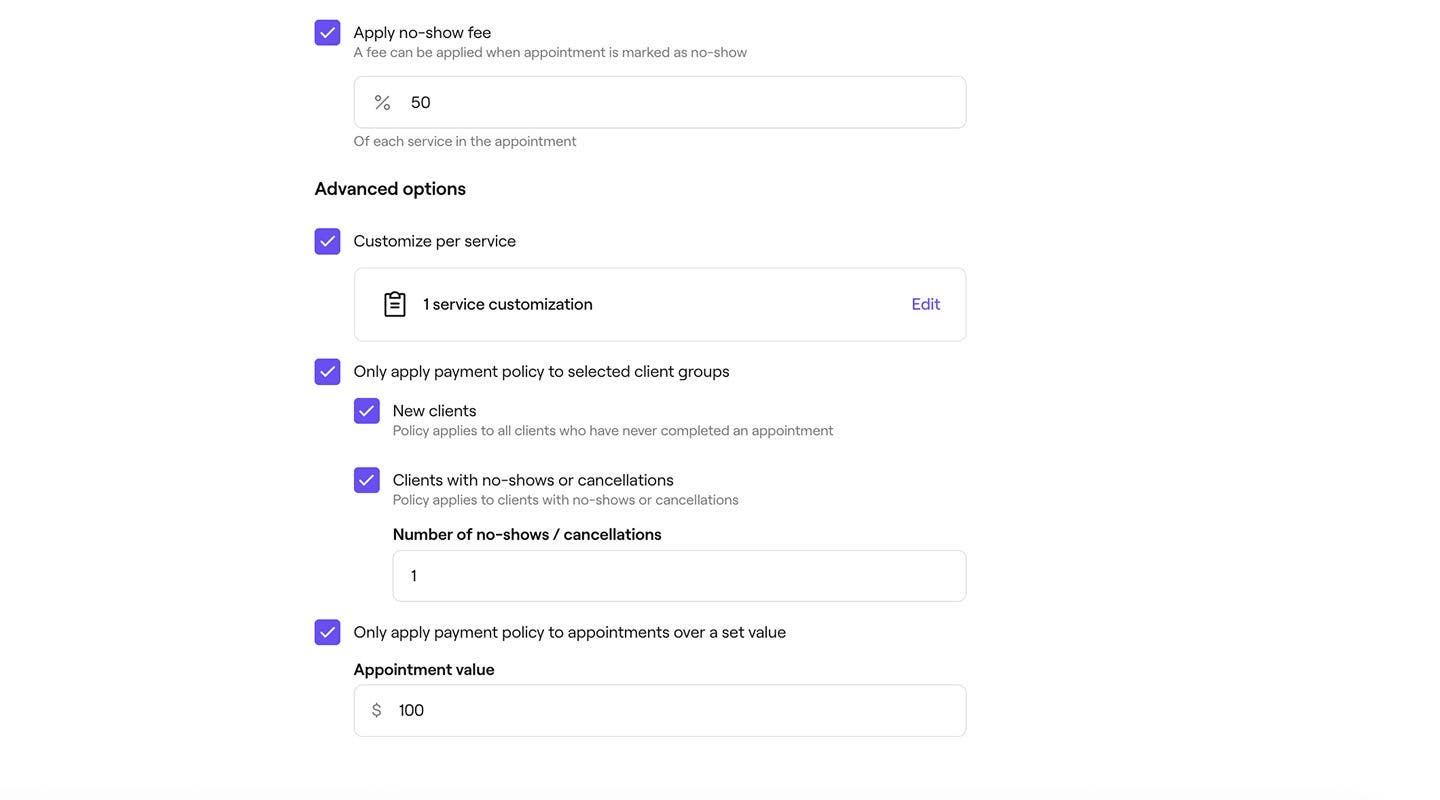Click the 'Appointment value' field label

tap(424, 670)
